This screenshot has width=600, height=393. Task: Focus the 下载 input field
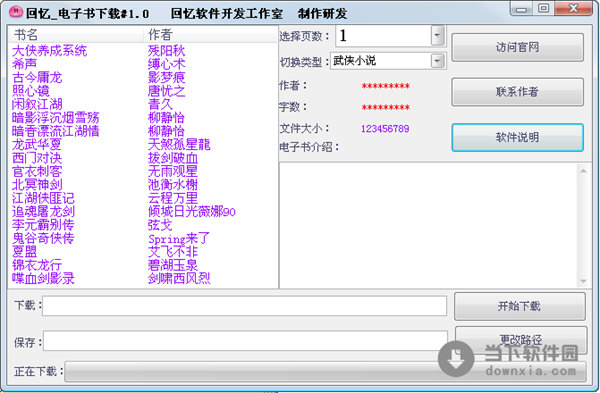click(x=245, y=306)
